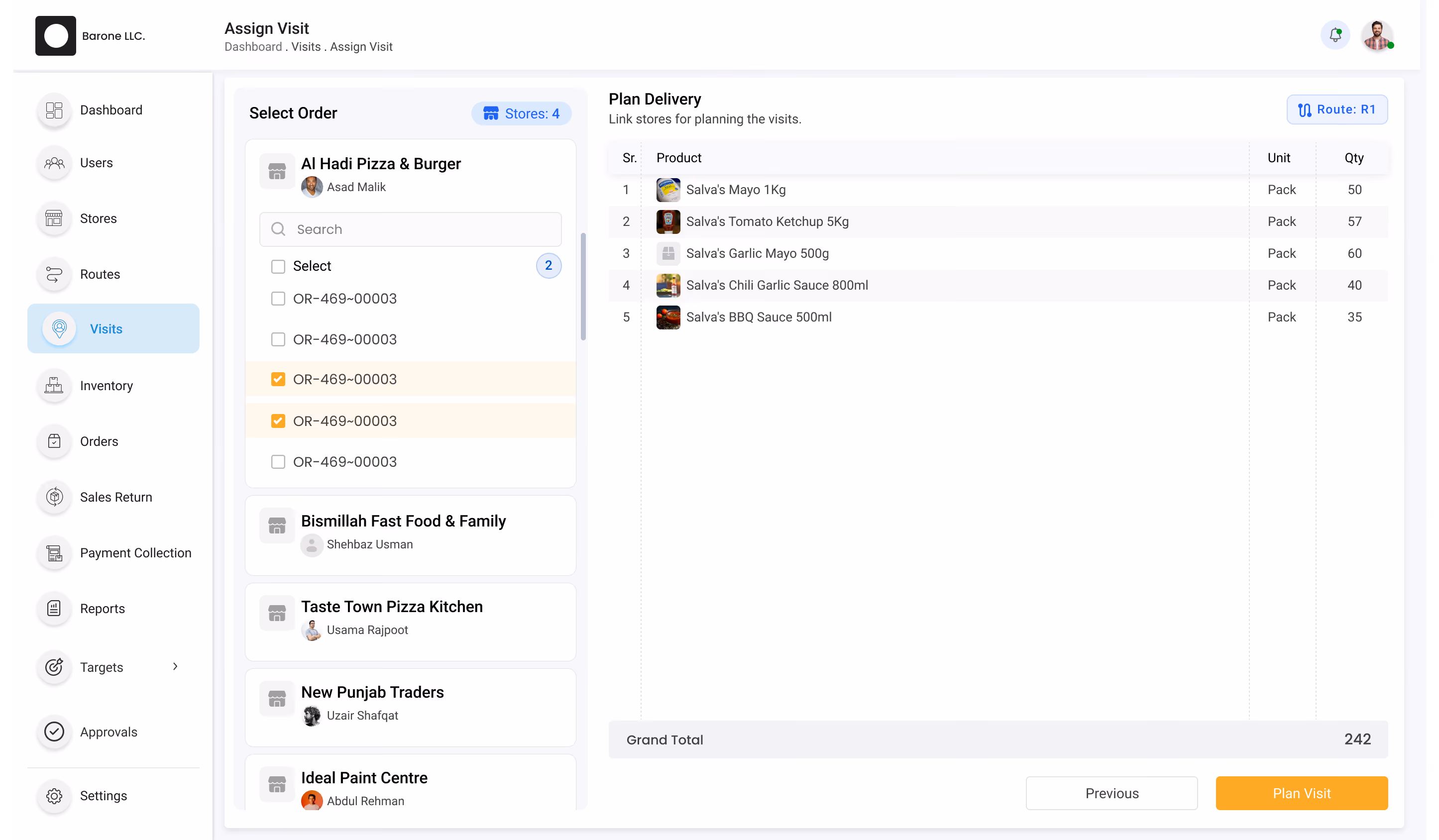Click the Dashboard sidebar icon
This screenshot has width=1439, height=840.
tap(54, 110)
